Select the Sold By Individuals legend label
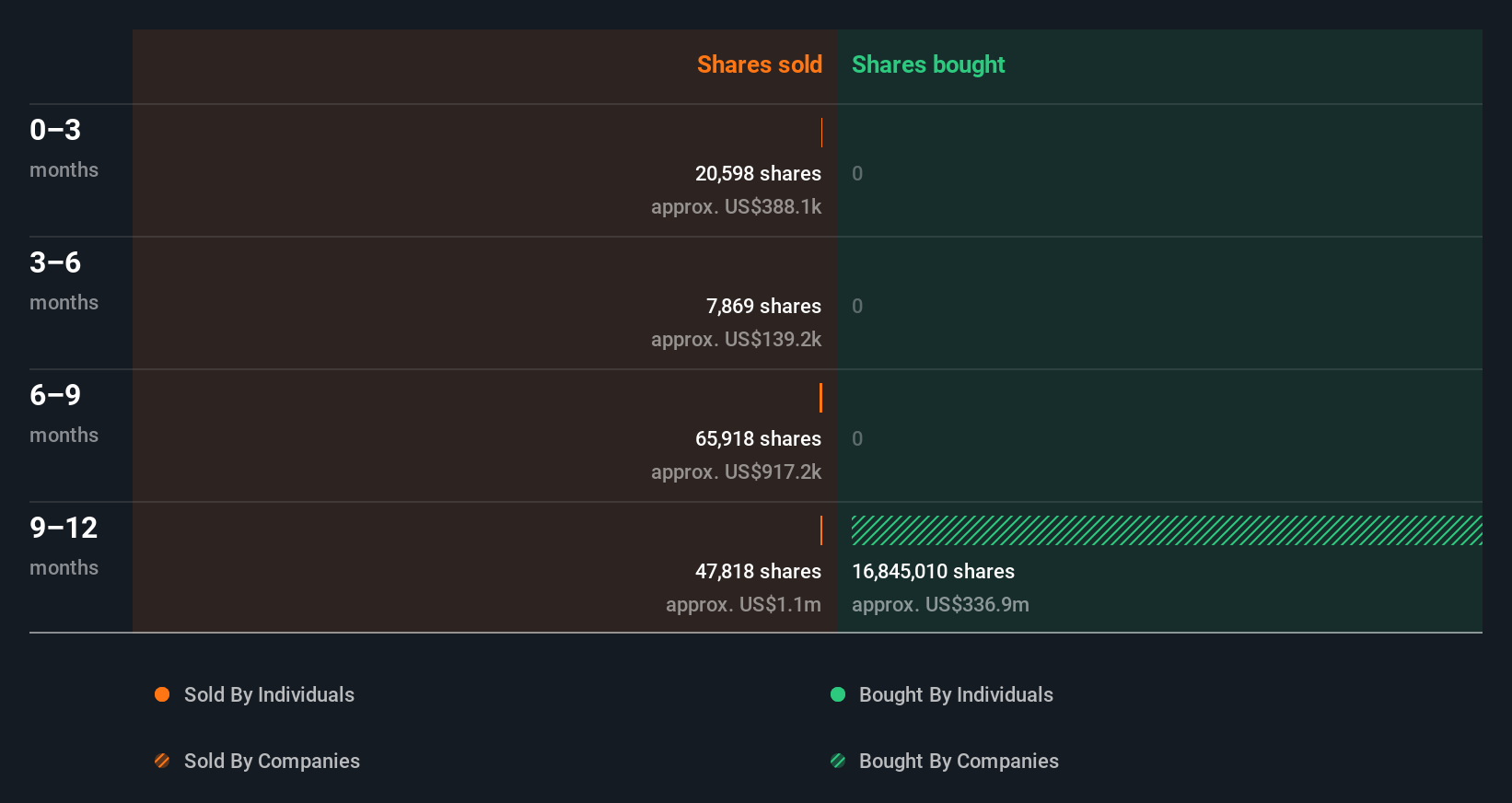 269,694
